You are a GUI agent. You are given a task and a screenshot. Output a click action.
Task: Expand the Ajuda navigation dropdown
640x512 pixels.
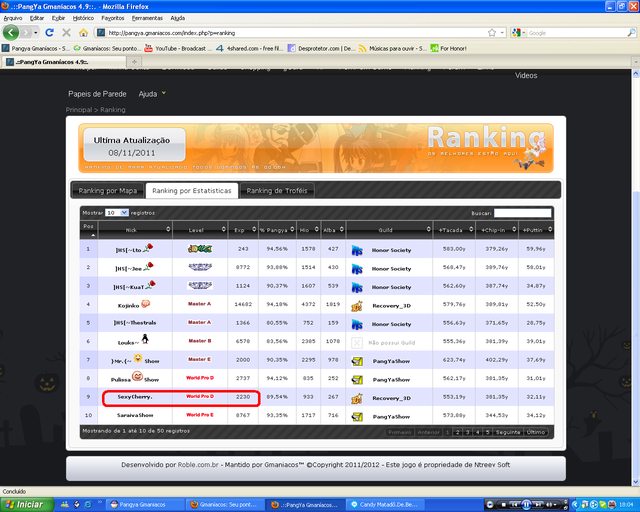(152, 94)
